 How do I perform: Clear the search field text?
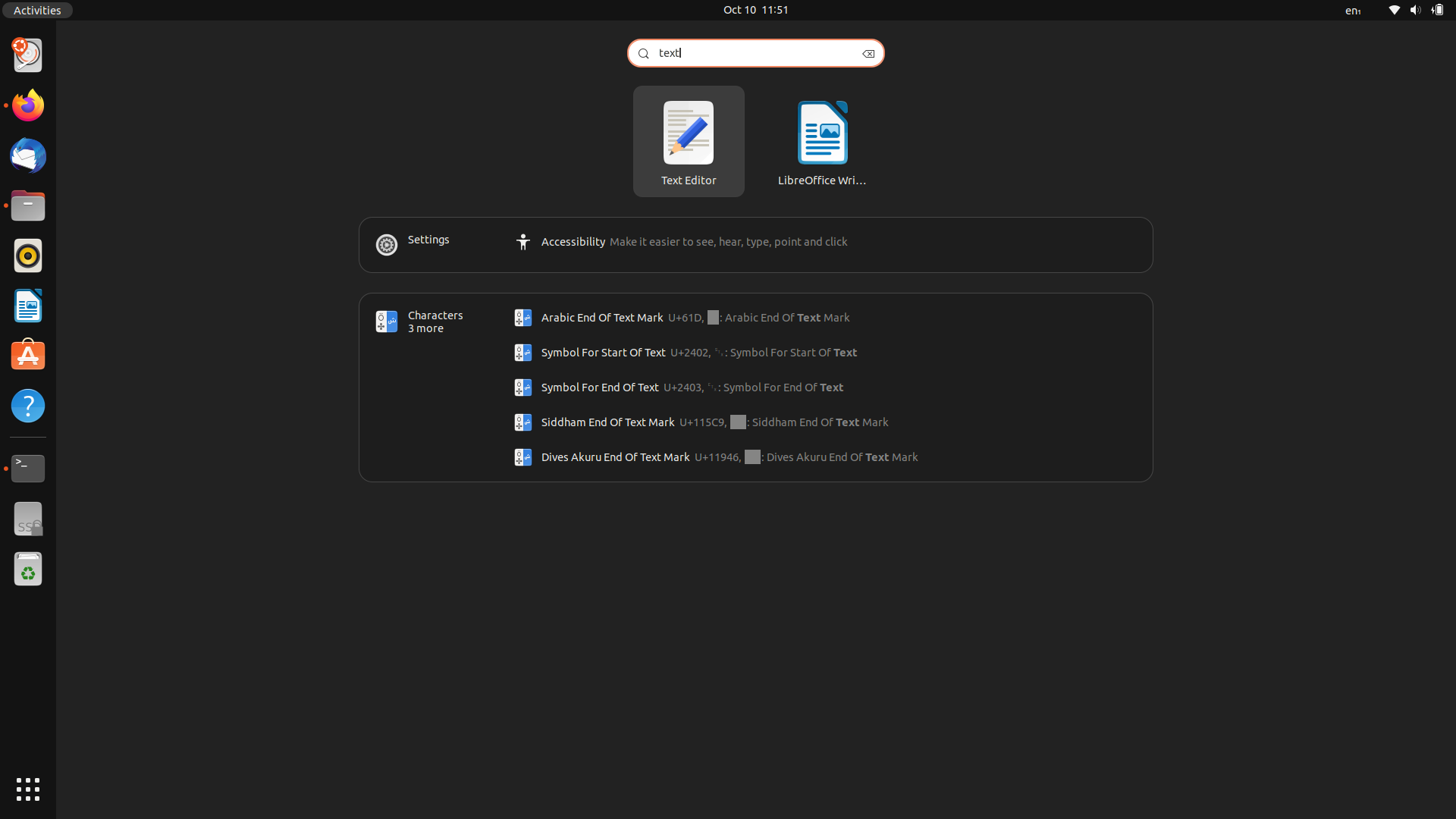pos(868,54)
